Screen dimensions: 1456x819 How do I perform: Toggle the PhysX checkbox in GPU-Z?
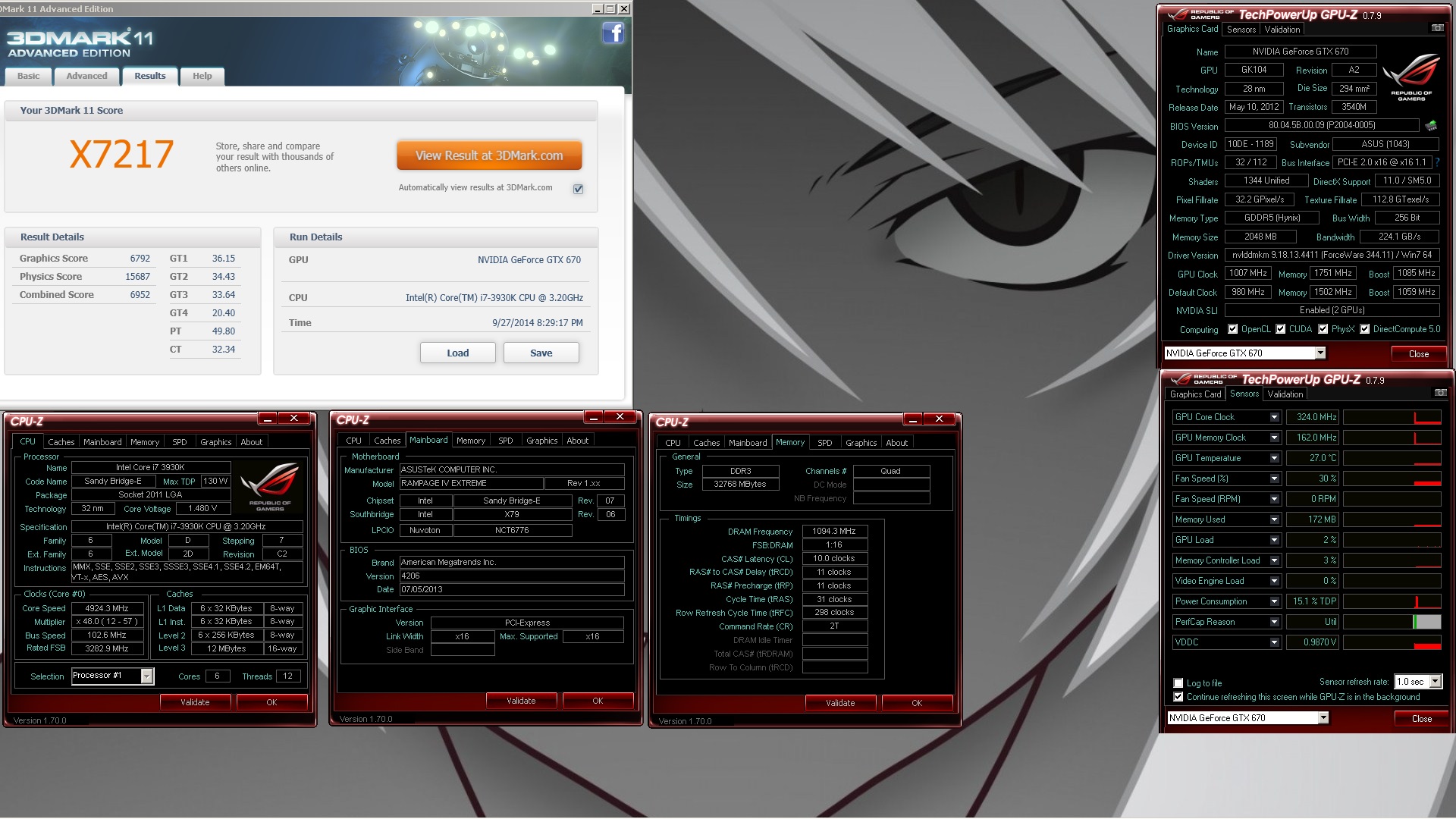tap(1323, 329)
